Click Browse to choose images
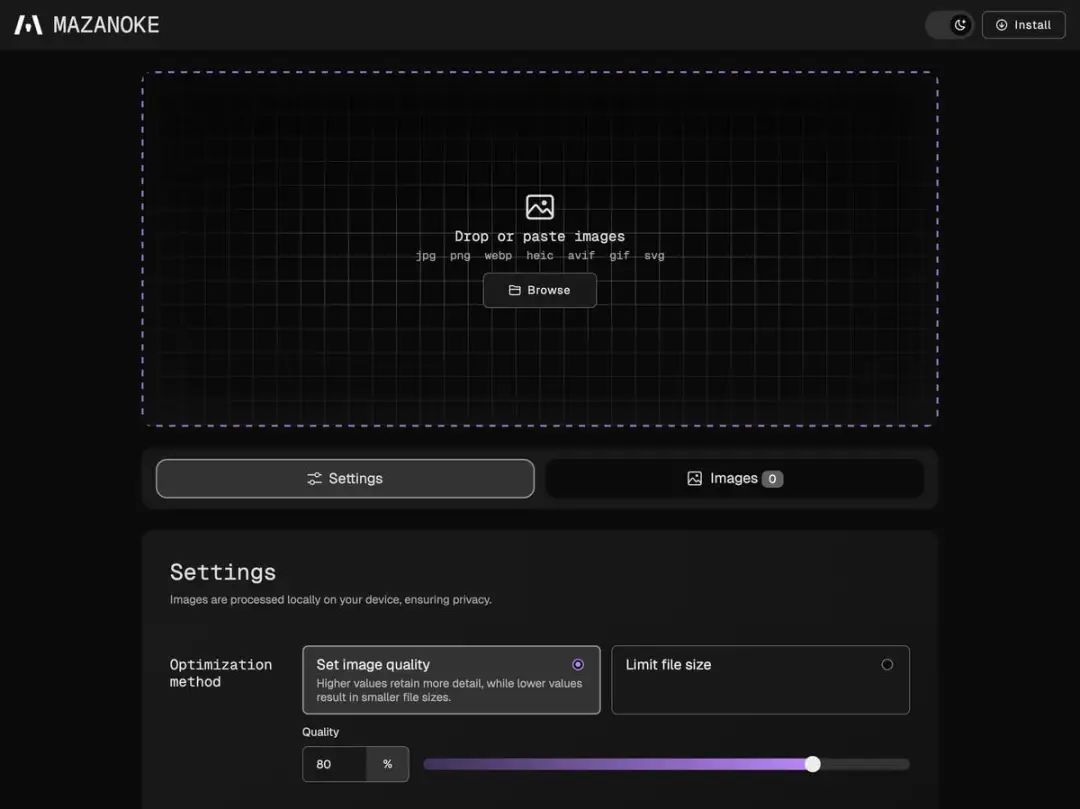Viewport: 1080px width, 809px height. click(539, 290)
